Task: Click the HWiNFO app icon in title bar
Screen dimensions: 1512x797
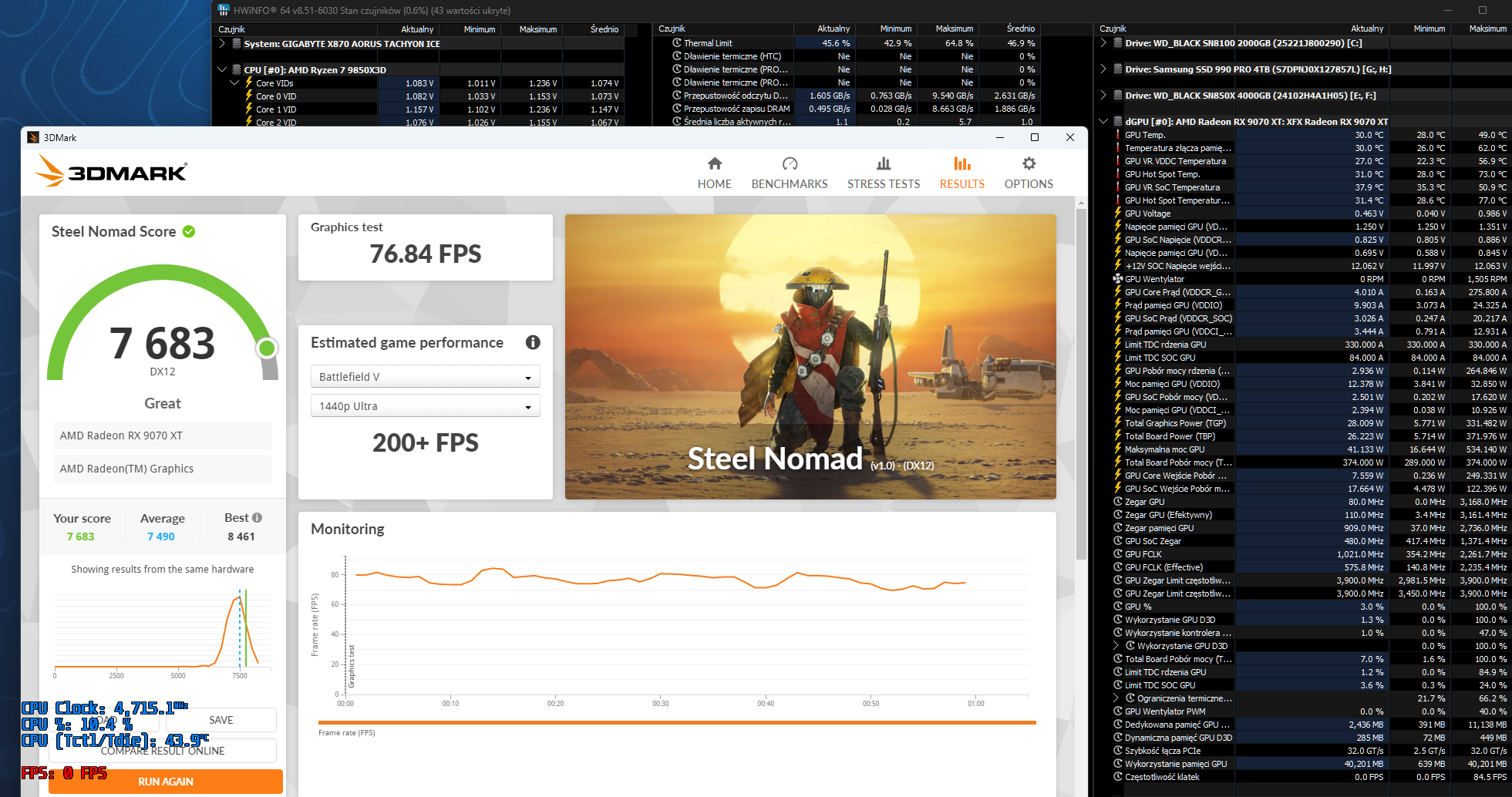Action: [x=224, y=10]
